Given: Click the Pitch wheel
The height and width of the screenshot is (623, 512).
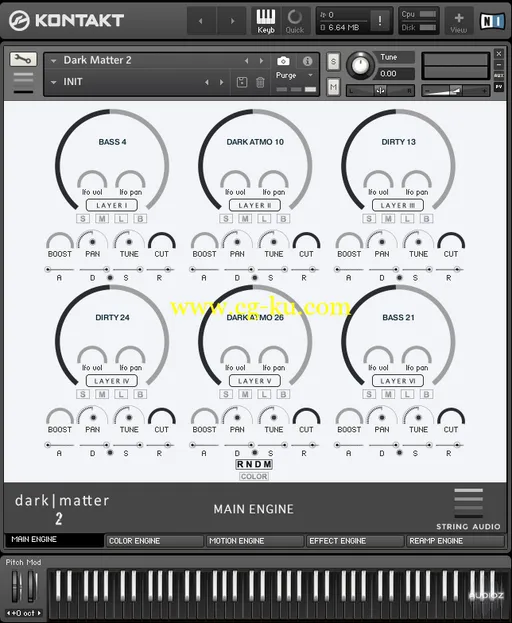Looking at the screenshot, I should [x=16, y=586].
